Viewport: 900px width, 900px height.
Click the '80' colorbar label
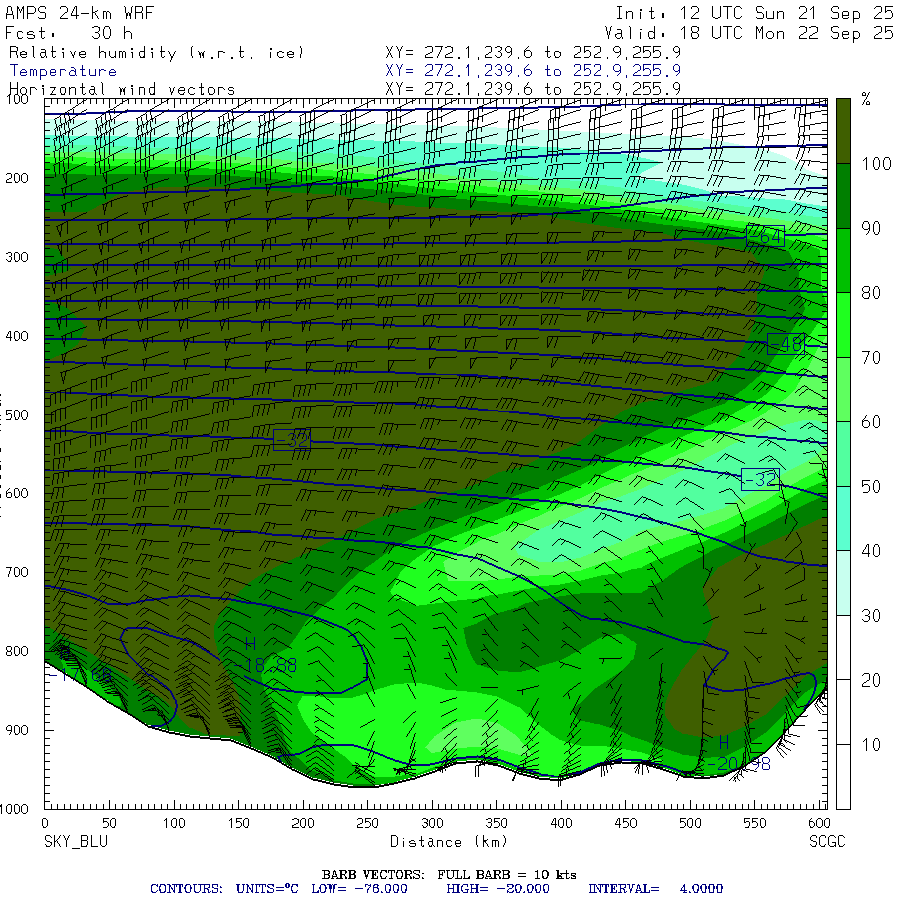871,293
